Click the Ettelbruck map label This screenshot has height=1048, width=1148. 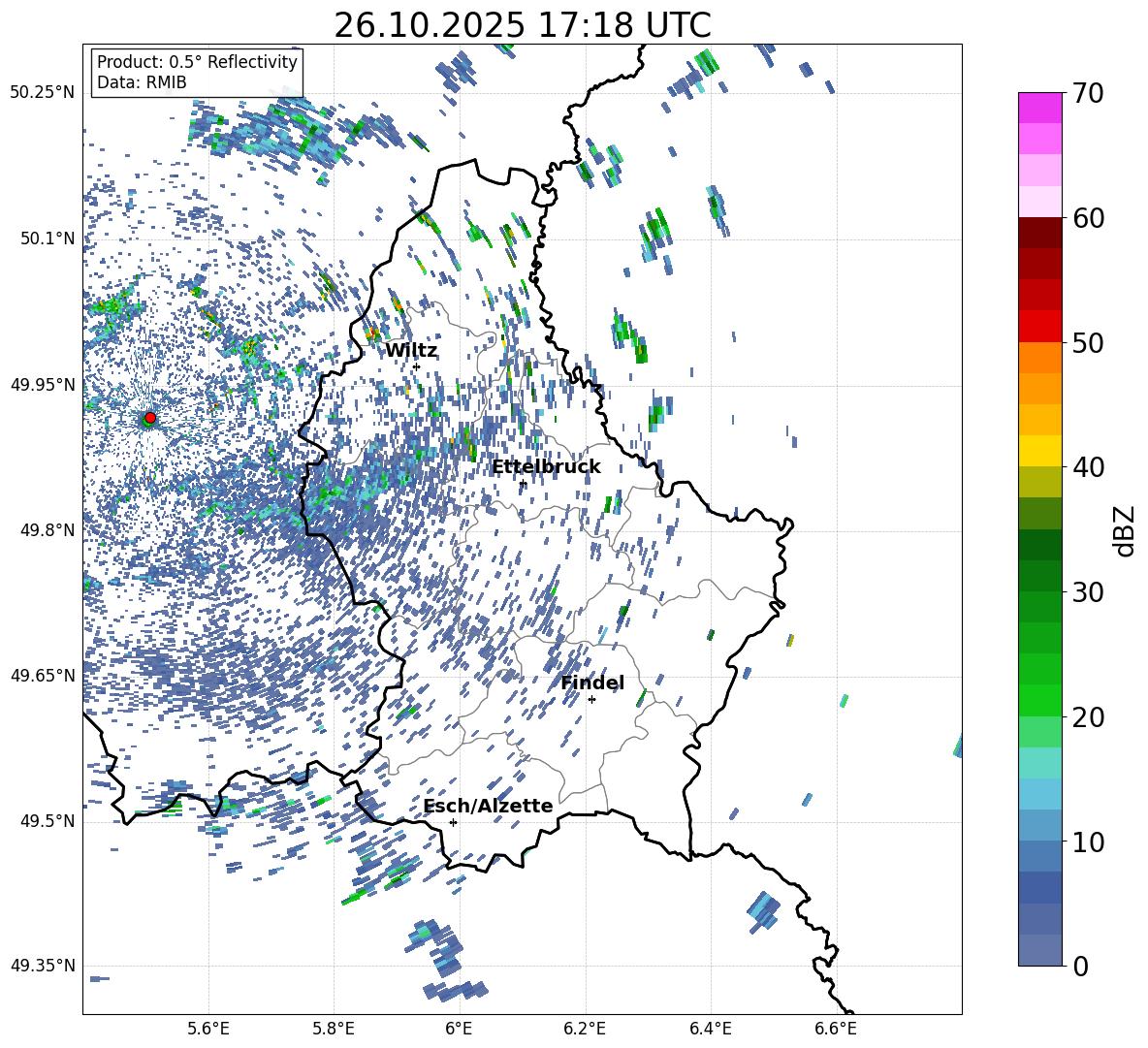click(x=546, y=467)
